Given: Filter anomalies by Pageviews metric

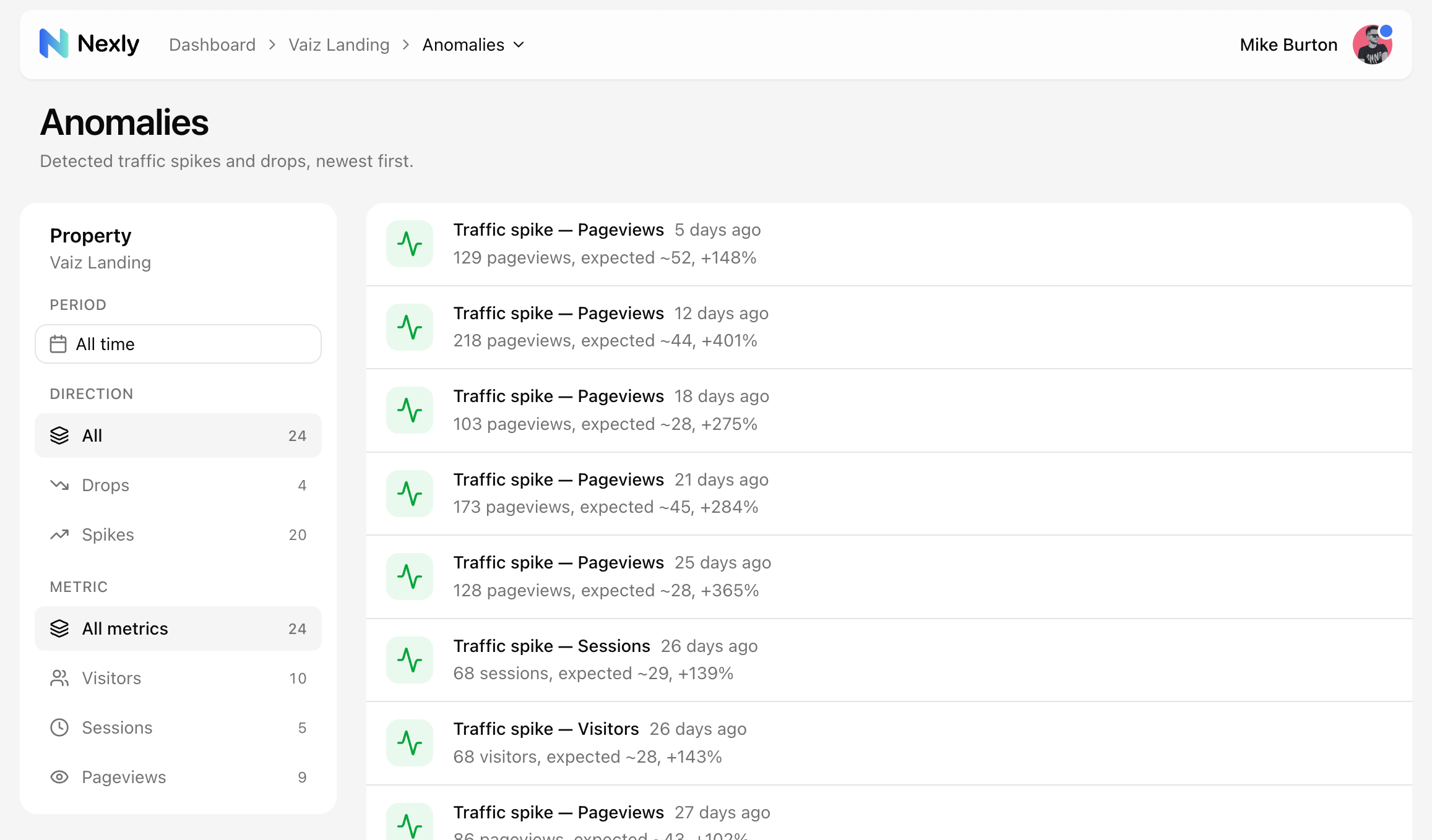Looking at the screenshot, I should tap(178, 777).
